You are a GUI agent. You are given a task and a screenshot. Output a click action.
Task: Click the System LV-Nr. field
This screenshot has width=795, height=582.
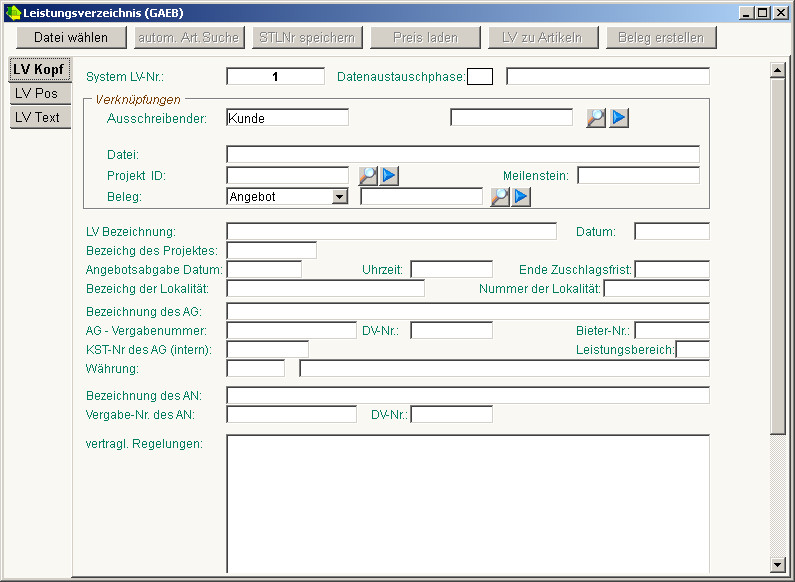pos(275,77)
